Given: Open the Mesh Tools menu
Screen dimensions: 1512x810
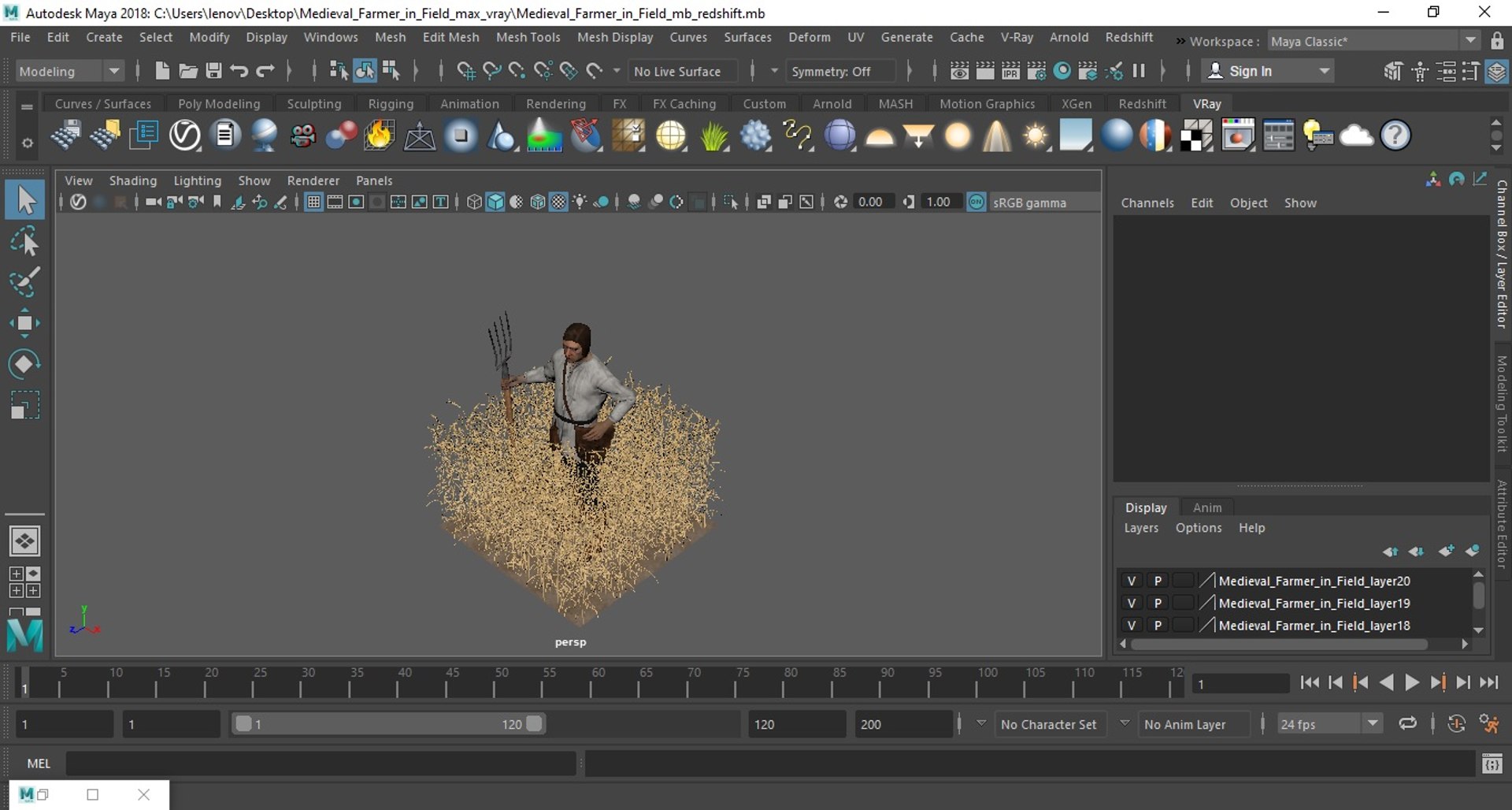Looking at the screenshot, I should pyautogui.click(x=528, y=37).
